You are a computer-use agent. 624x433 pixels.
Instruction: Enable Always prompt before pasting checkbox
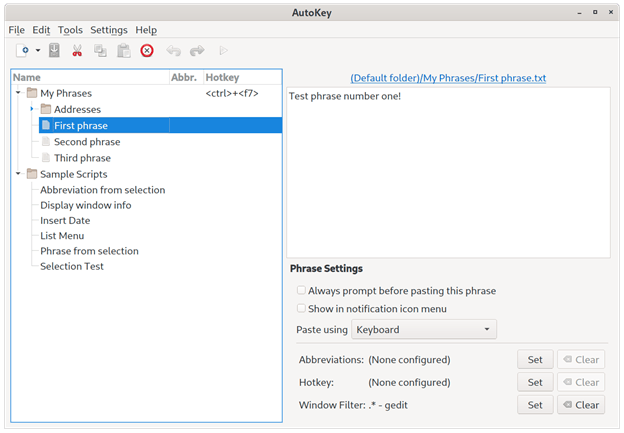point(302,291)
